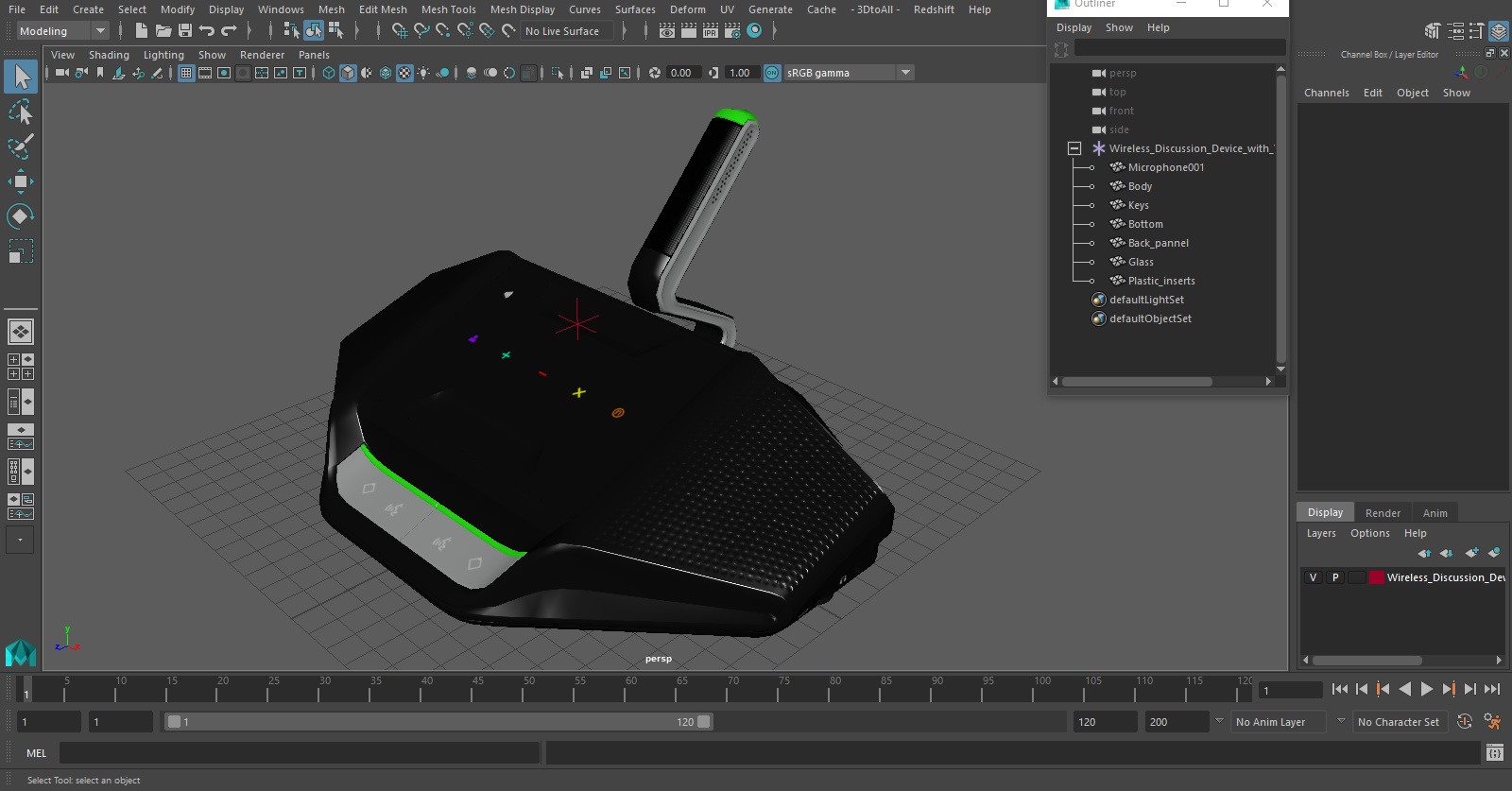The image size is (1512, 791).
Task: Choose the Move tool in toolbox
Action: [x=20, y=181]
